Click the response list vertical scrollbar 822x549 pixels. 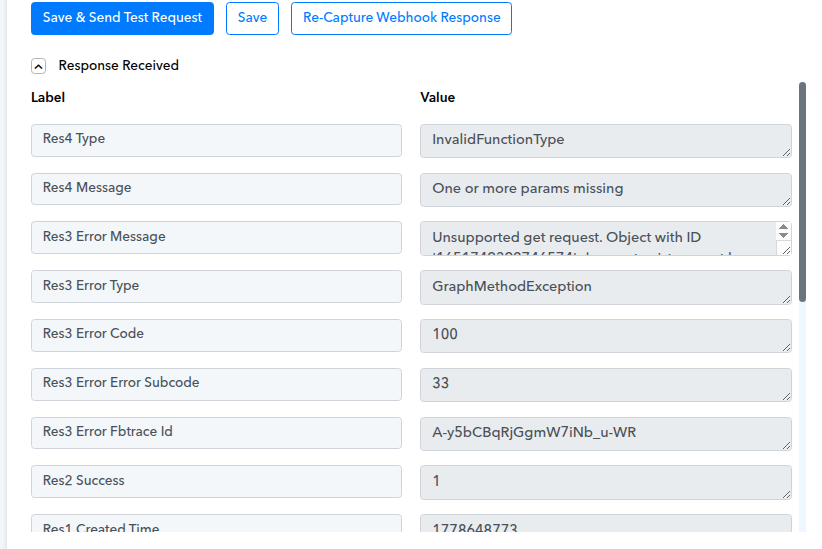click(802, 191)
